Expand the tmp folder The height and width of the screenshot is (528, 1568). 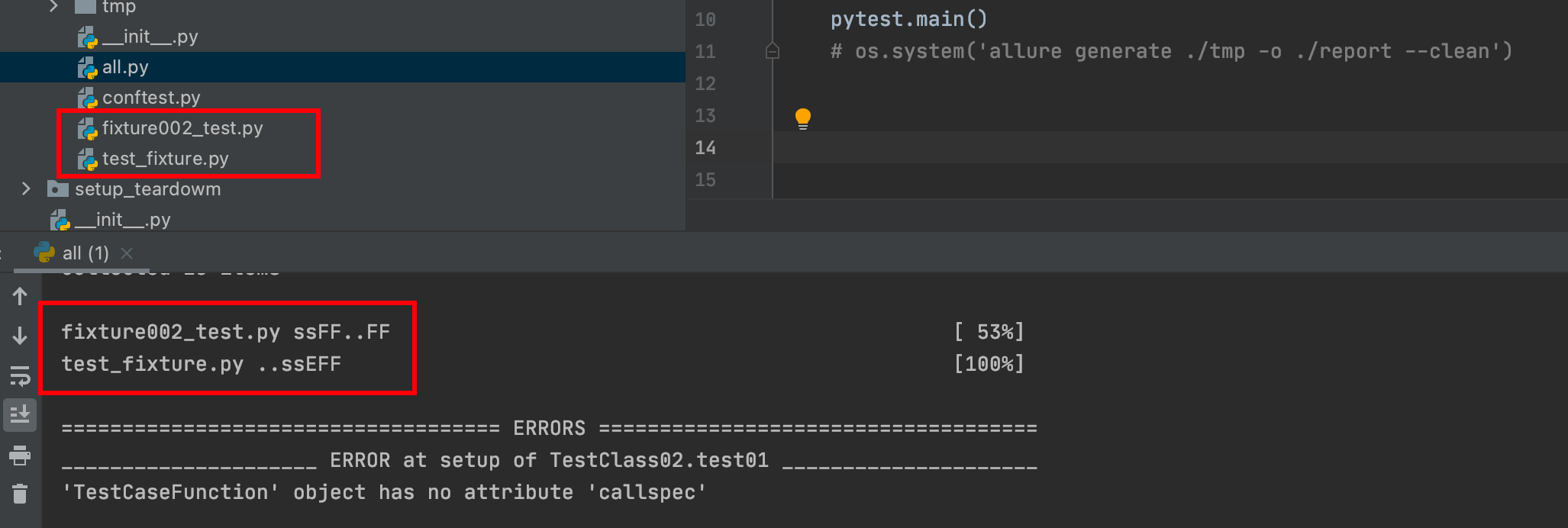coord(53,7)
